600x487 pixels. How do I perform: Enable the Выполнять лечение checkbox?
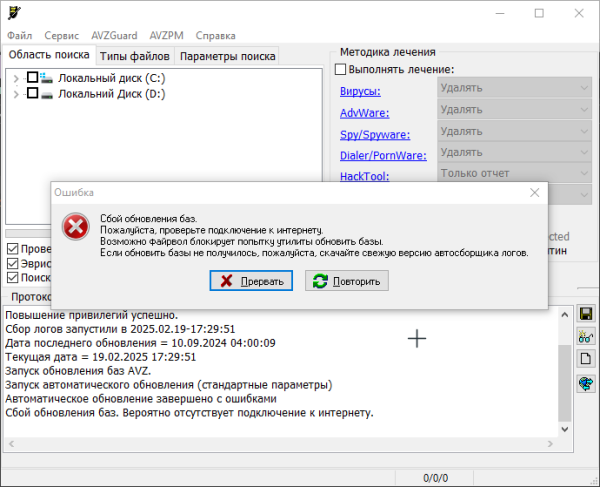click(x=340, y=69)
